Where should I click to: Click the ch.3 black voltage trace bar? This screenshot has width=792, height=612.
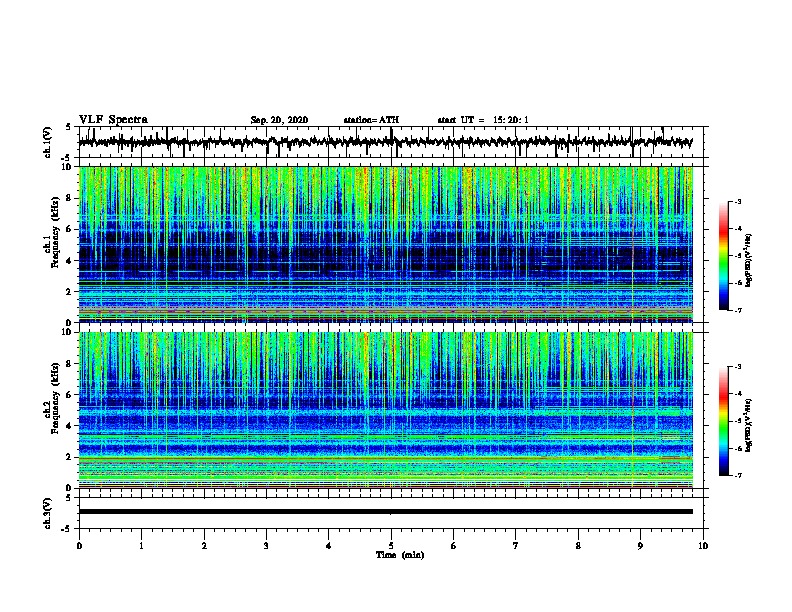click(385, 512)
